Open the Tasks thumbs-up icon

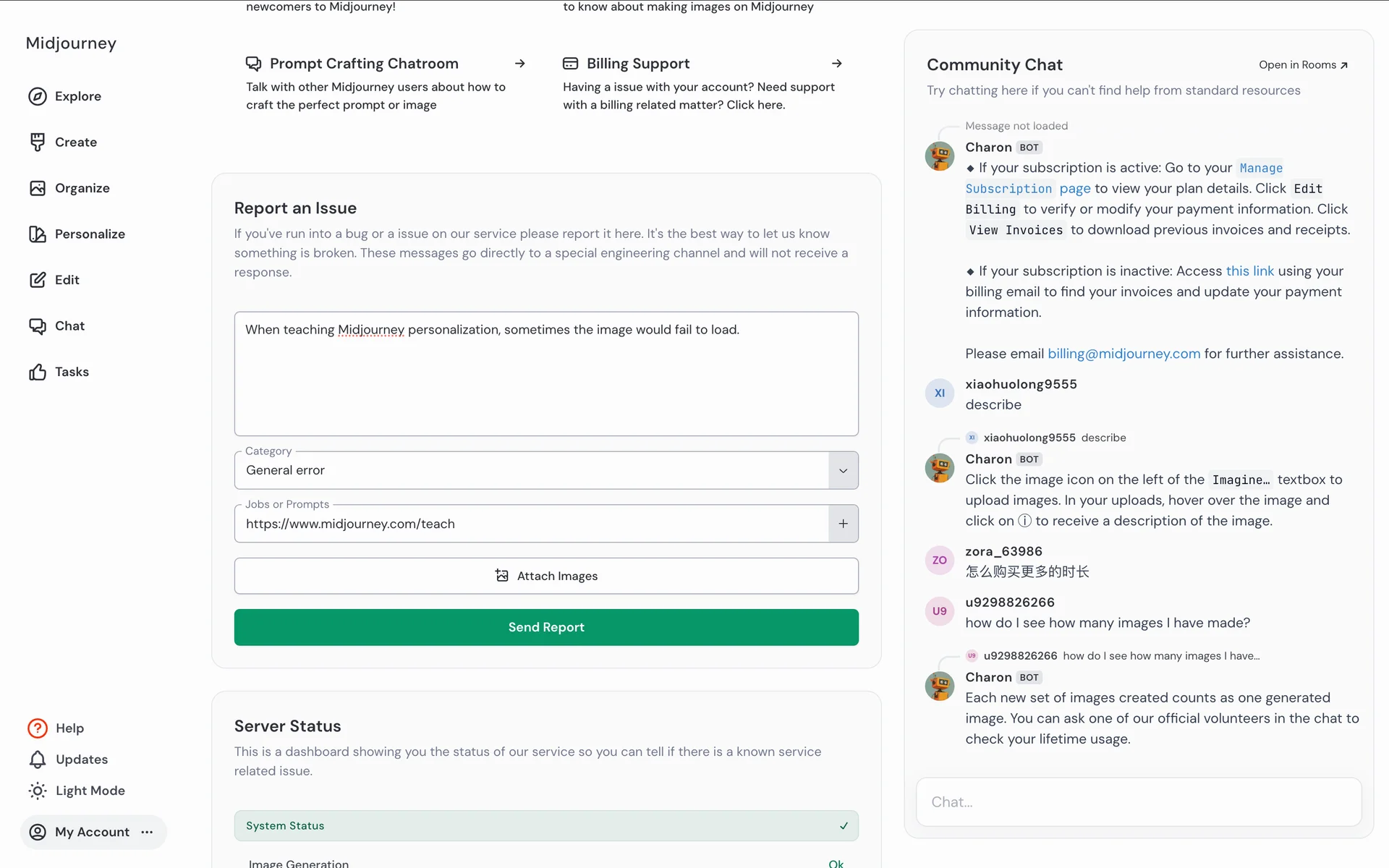pyautogui.click(x=38, y=372)
